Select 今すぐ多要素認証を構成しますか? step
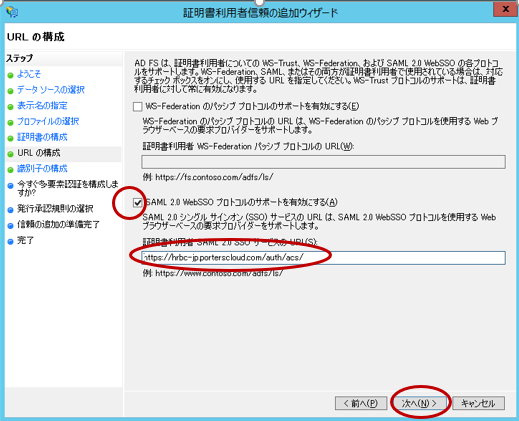Viewport: 519px width, 421px height. pyautogui.click(x=68, y=188)
